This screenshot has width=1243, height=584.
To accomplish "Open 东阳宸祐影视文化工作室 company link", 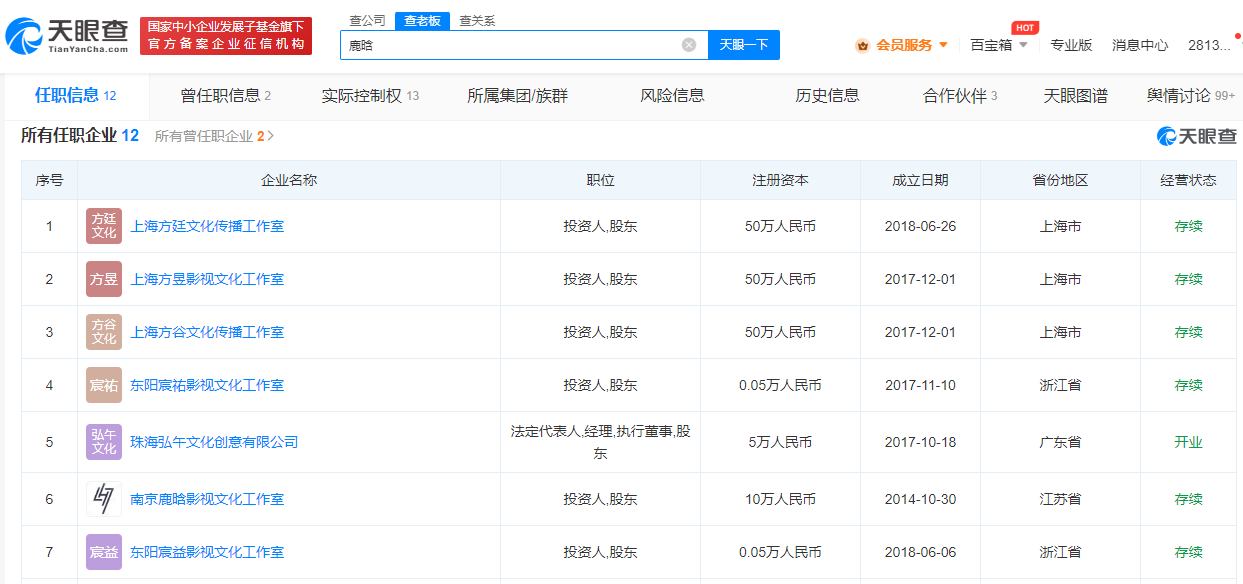I will pos(207,385).
